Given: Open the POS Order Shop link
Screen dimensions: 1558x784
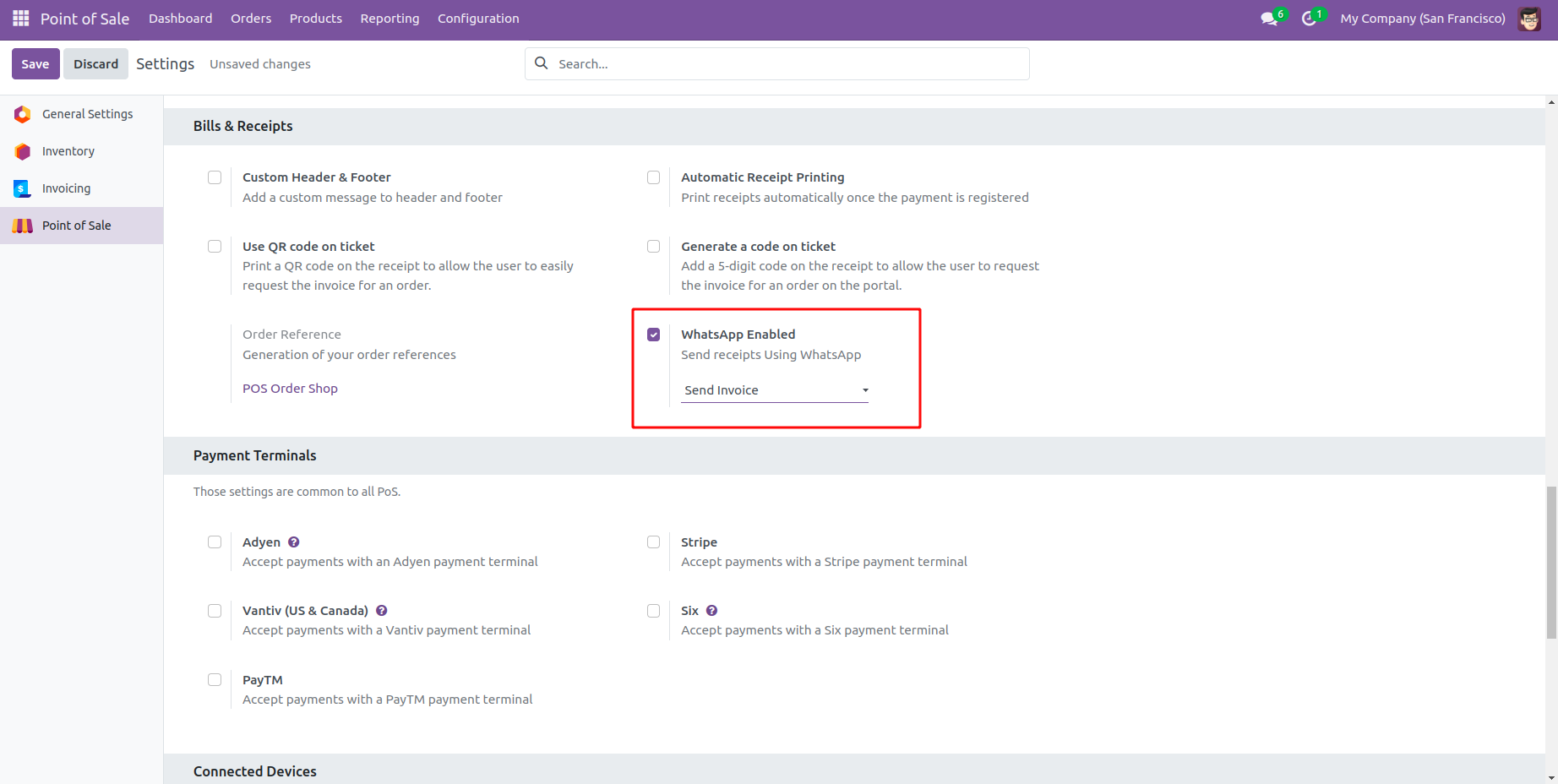Looking at the screenshot, I should 290,389.
